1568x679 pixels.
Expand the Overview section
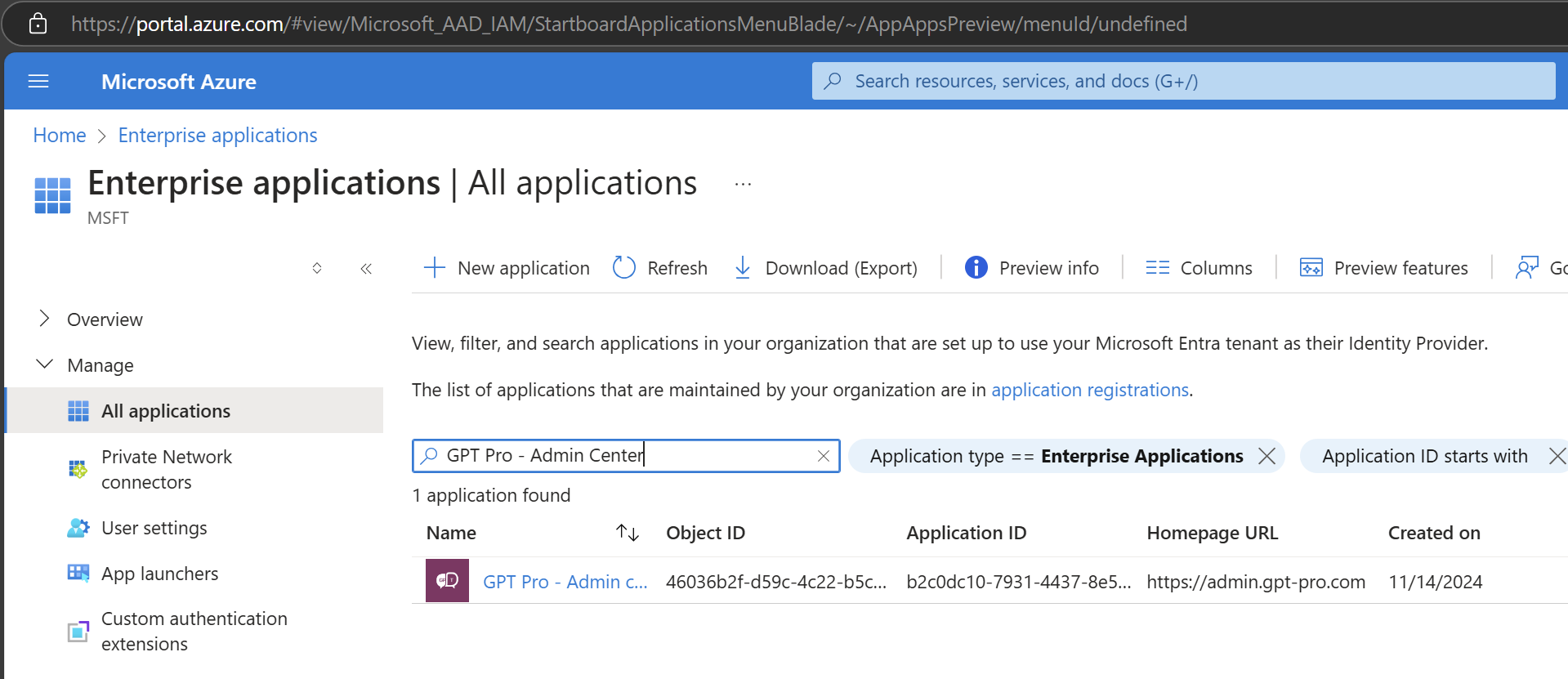click(45, 319)
